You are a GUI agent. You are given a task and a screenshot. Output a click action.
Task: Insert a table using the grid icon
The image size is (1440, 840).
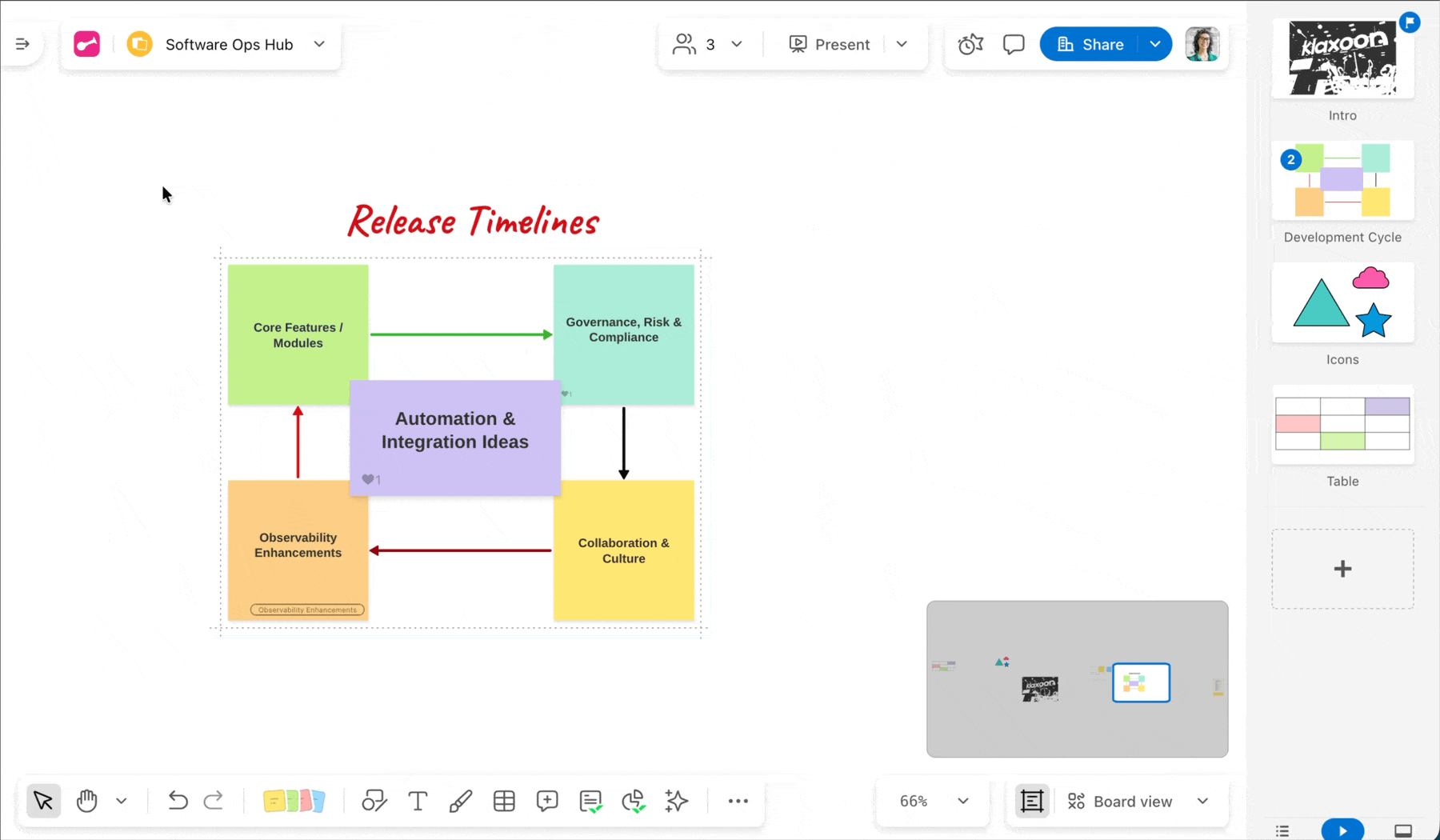tap(504, 801)
